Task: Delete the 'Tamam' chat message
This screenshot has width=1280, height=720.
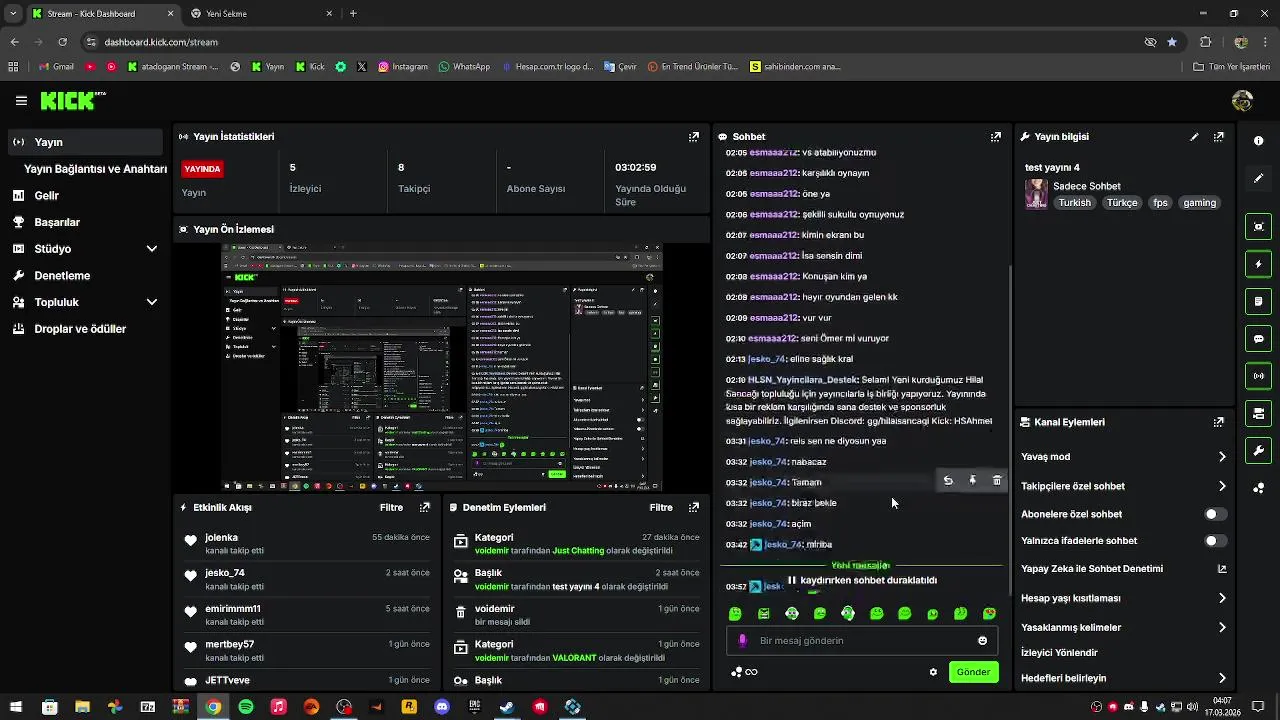Action: pyautogui.click(x=997, y=481)
